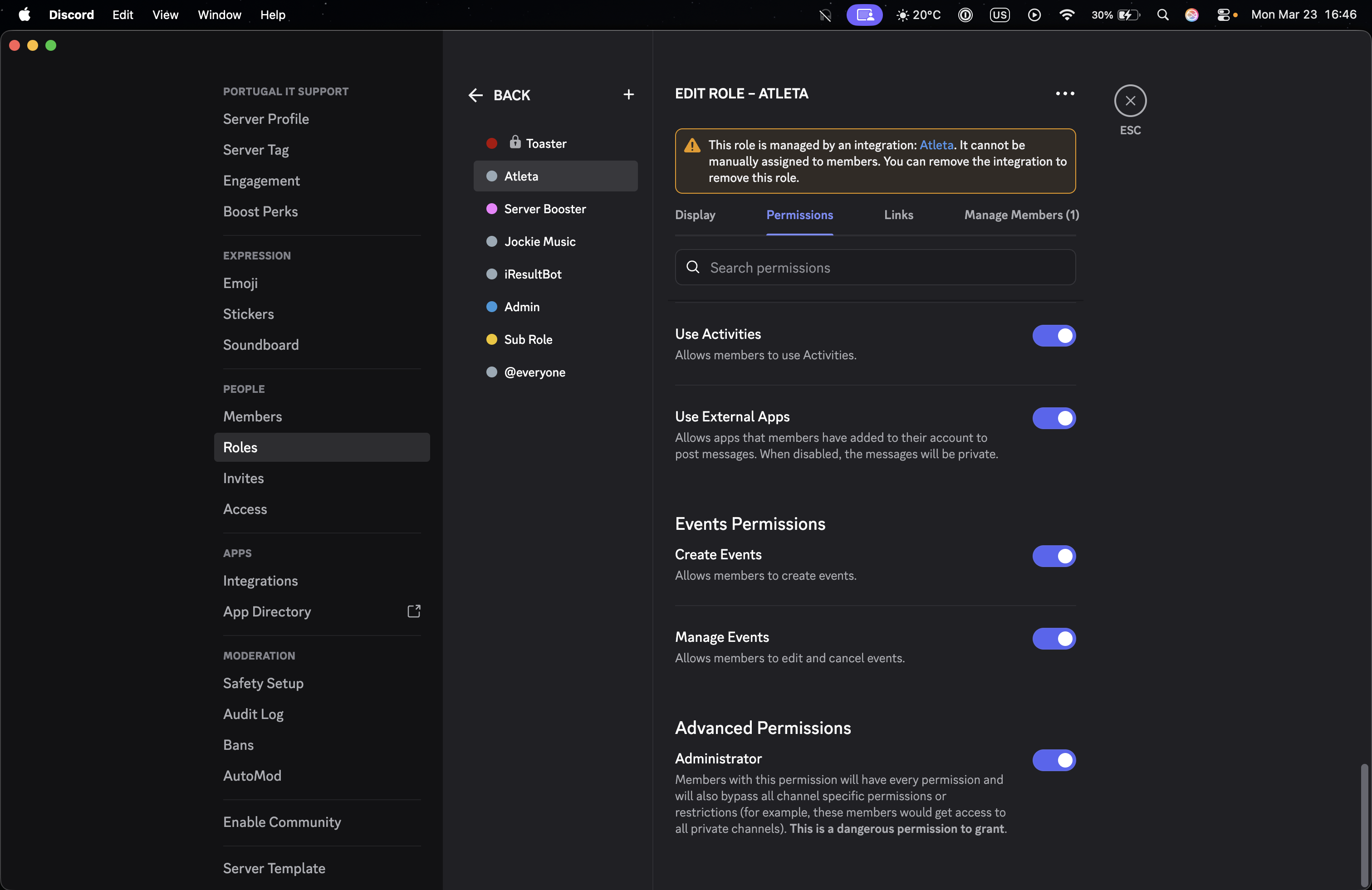
Task: Click the plus icon to create role
Action: (x=628, y=94)
